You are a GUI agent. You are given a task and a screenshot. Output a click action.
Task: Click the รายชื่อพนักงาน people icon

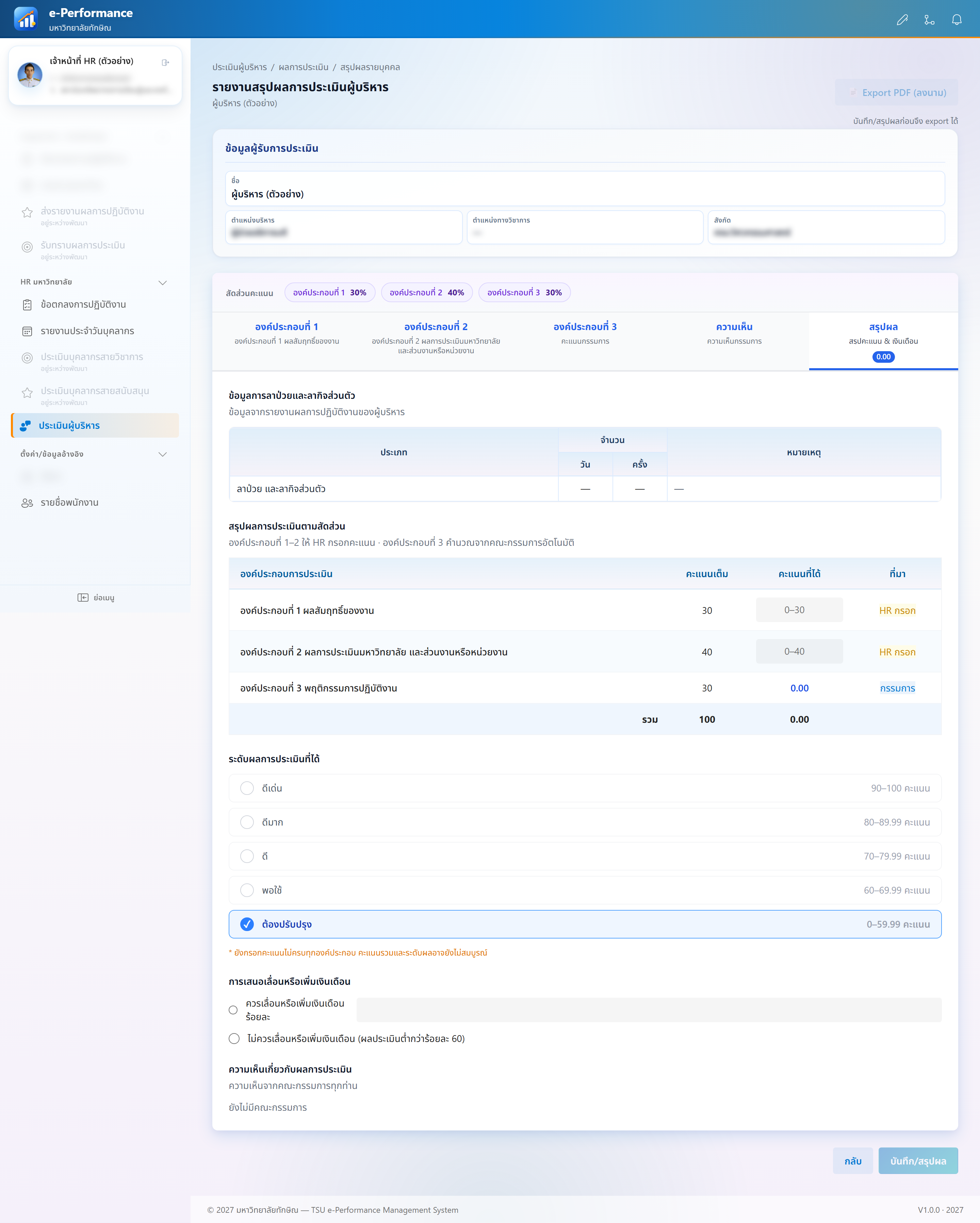[27, 503]
